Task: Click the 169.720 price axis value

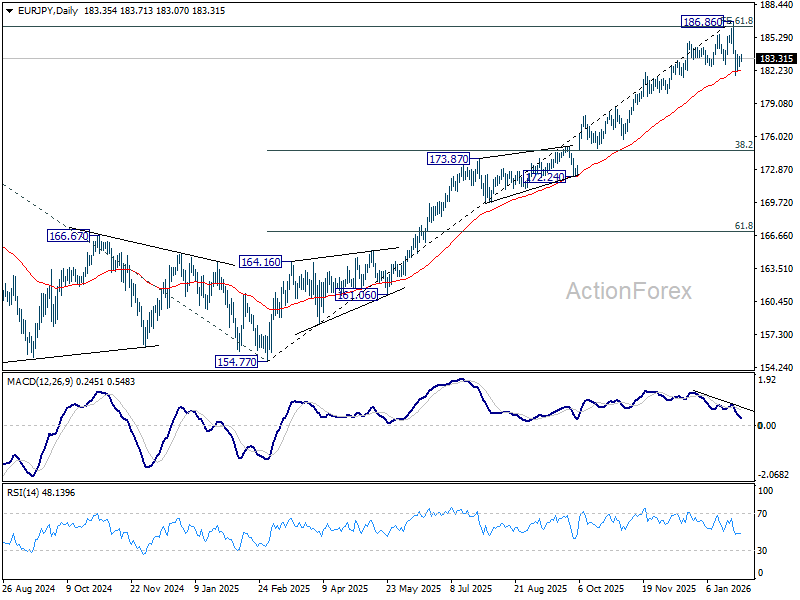Action: 777,203
